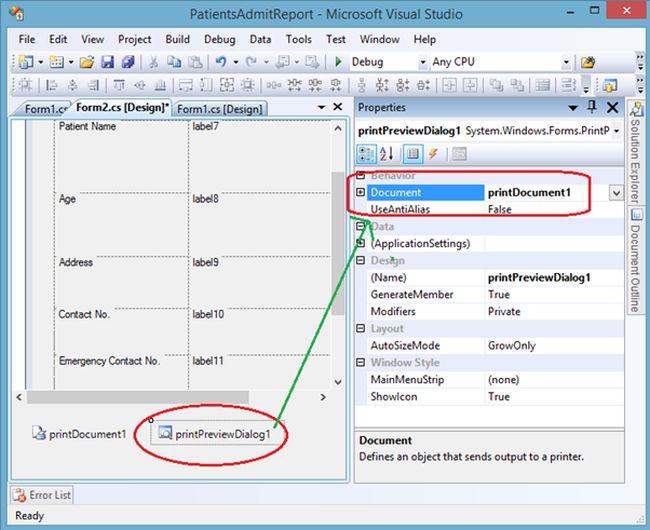
Task: Click the Paste icon in the toolbar
Action: click(195, 62)
